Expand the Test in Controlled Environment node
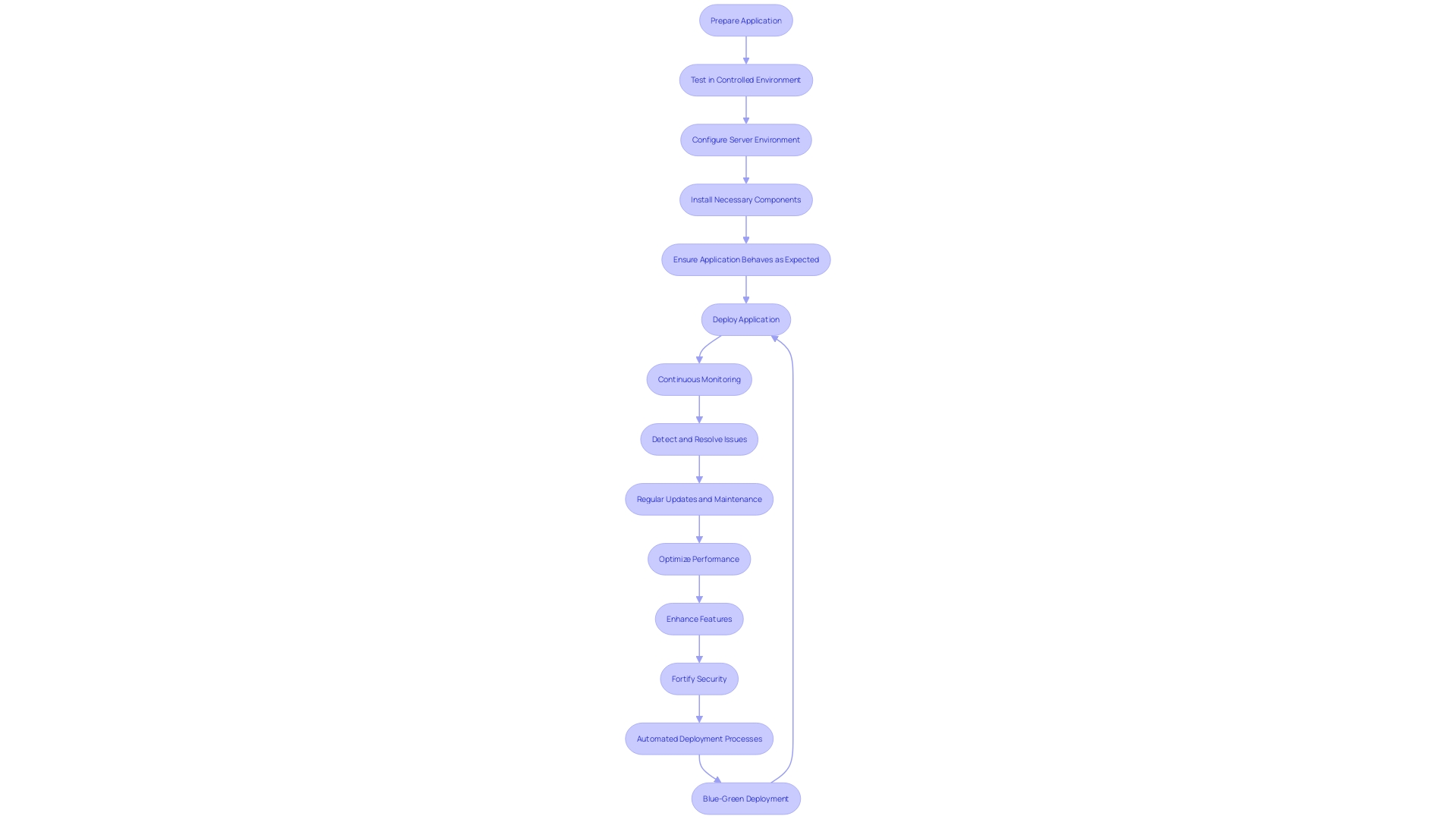The image size is (1456, 819). [746, 79]
